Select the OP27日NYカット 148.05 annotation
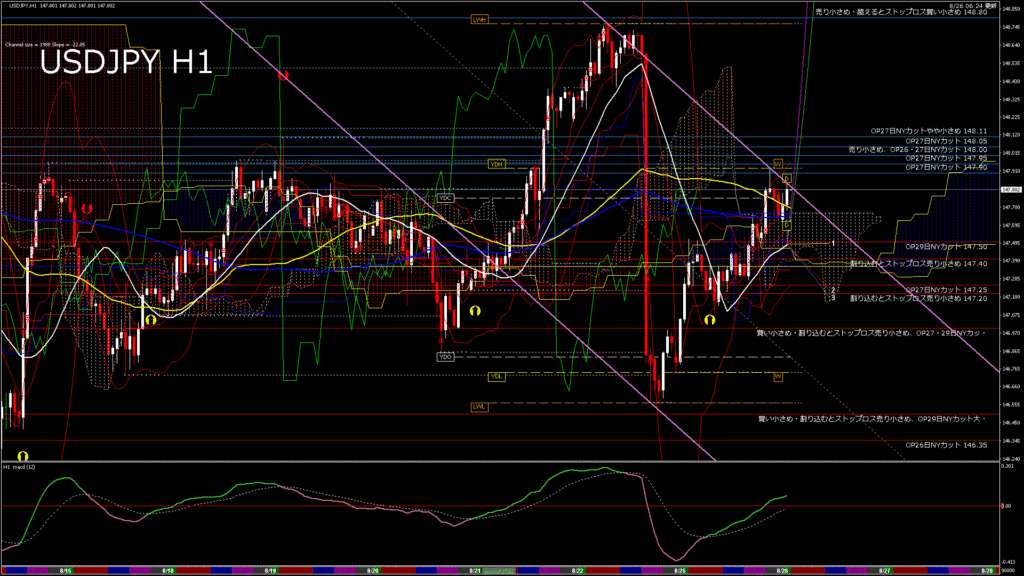The image size is (1024, 576). pos(946,141)
